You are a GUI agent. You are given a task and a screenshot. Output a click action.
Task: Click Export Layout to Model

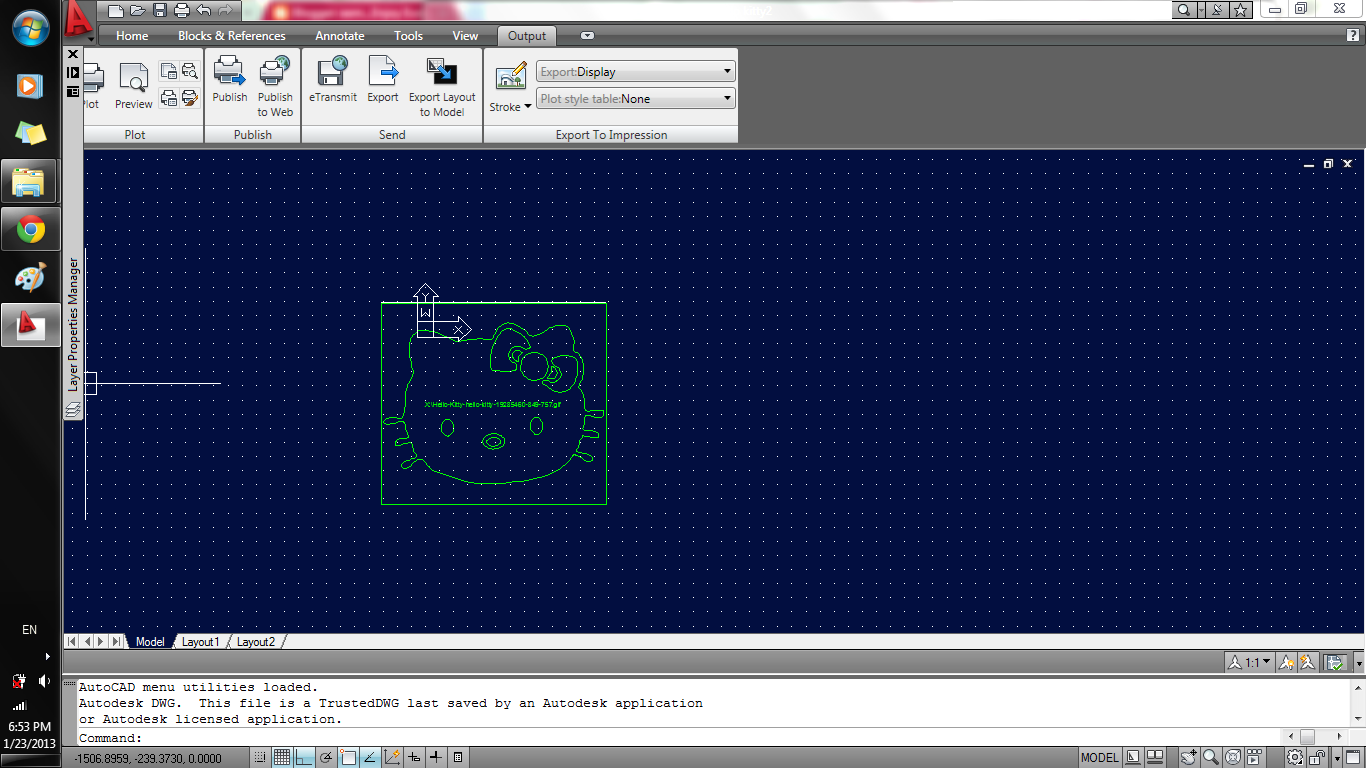pos(442,87)
